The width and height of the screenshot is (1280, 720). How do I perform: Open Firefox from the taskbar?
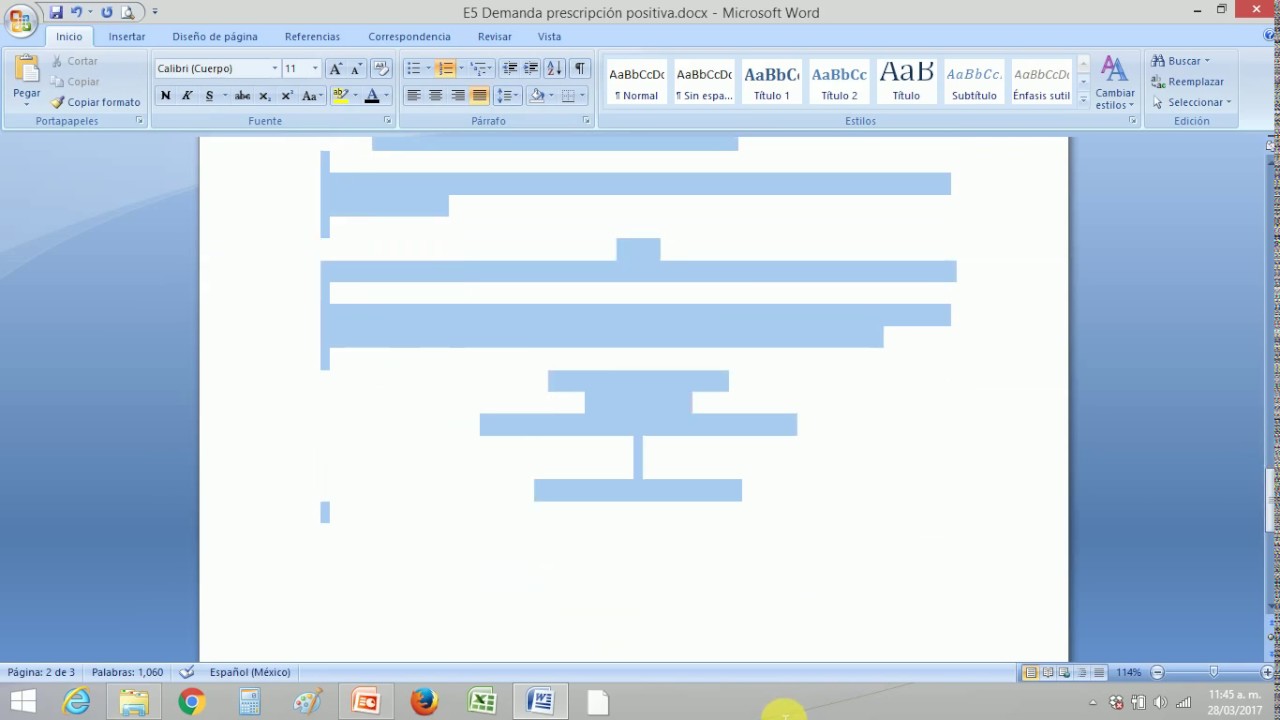pyautogui.click(x=424, y=702)
